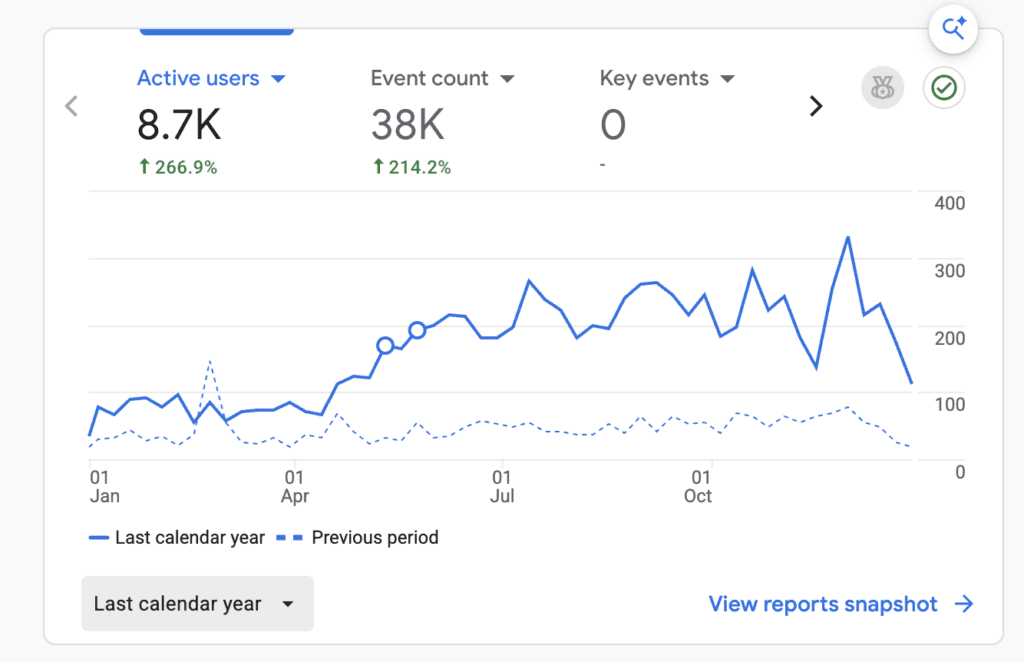This screenshot has width=1024, height=662.
Task: Select the Active users 8.7K metric tab
Action: point(212,122)
